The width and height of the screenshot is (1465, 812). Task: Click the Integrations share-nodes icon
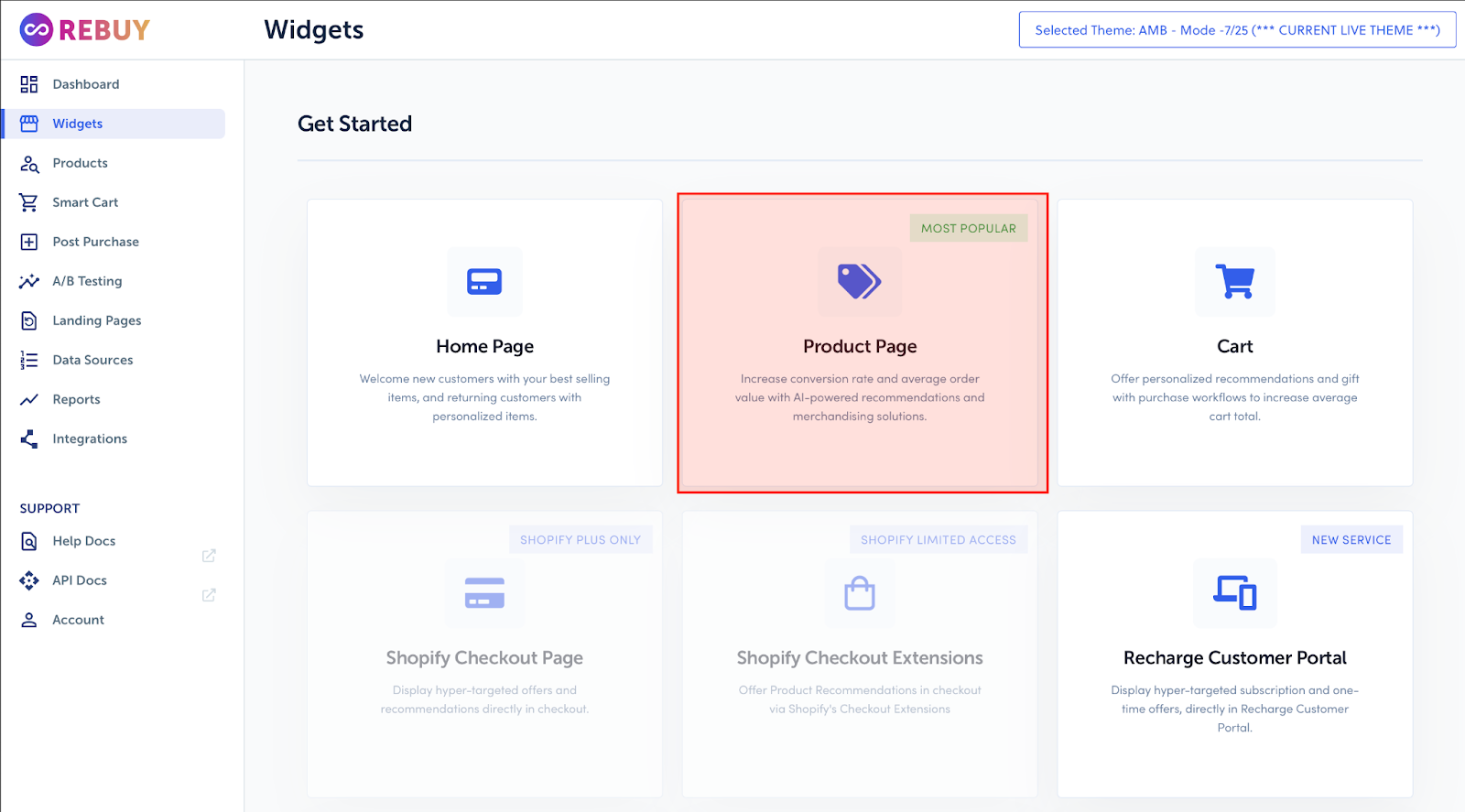[29, 438]
